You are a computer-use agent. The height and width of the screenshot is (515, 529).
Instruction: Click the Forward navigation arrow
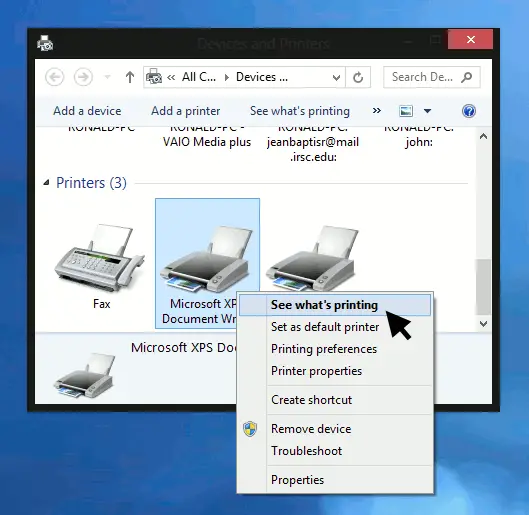(83, 77)
